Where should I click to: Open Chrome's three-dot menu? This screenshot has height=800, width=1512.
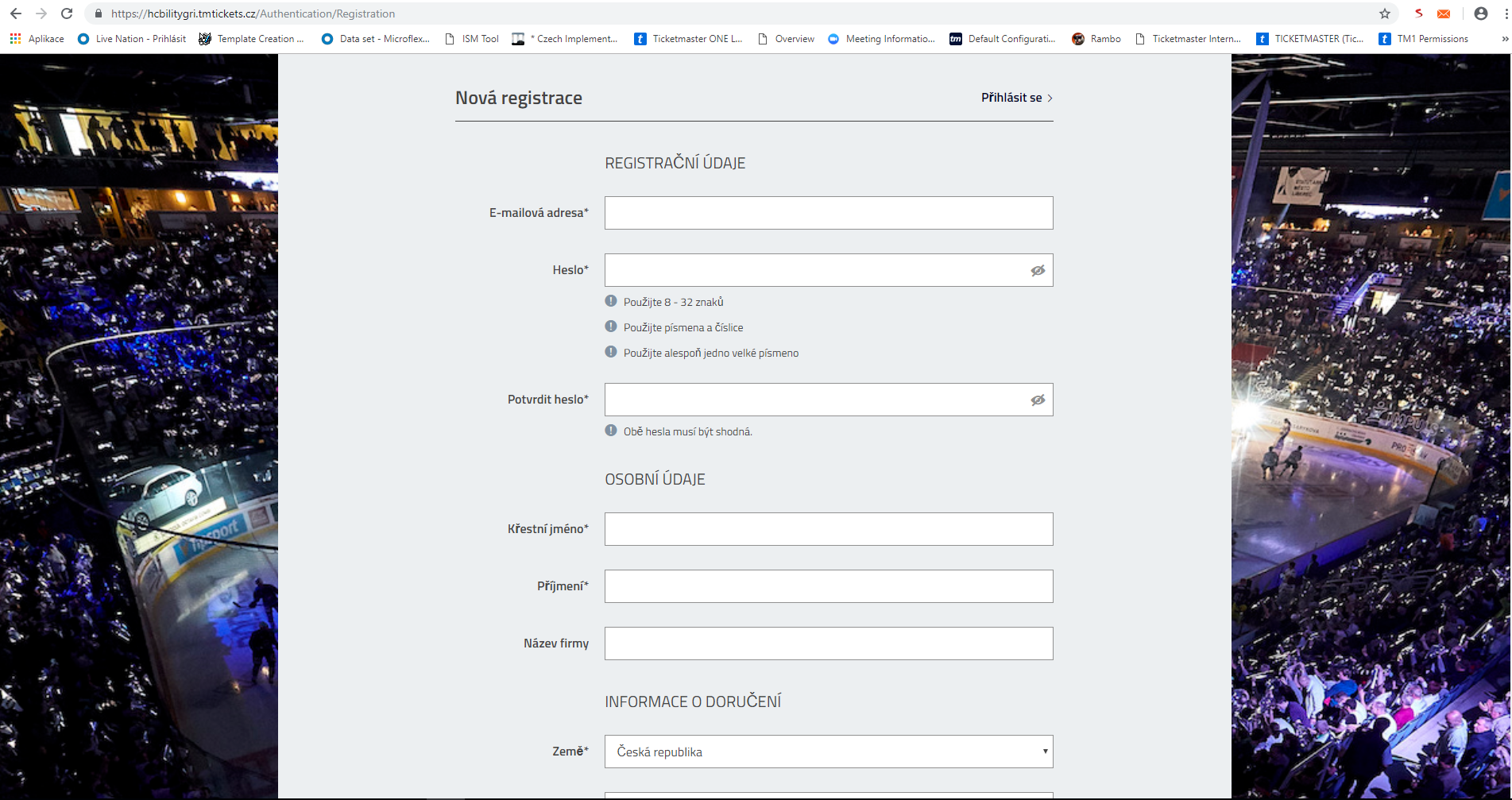(x=1506, y=14)
